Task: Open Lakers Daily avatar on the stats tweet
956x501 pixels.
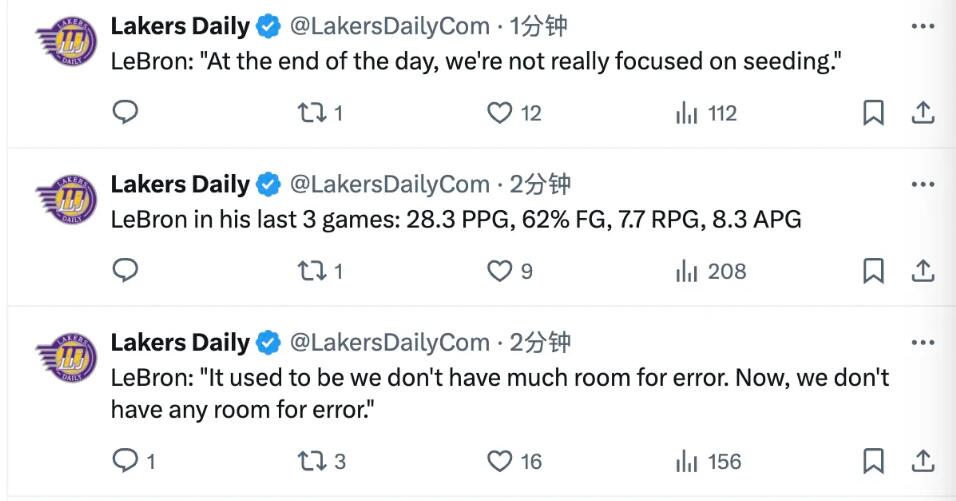Action: pos(66,200)
